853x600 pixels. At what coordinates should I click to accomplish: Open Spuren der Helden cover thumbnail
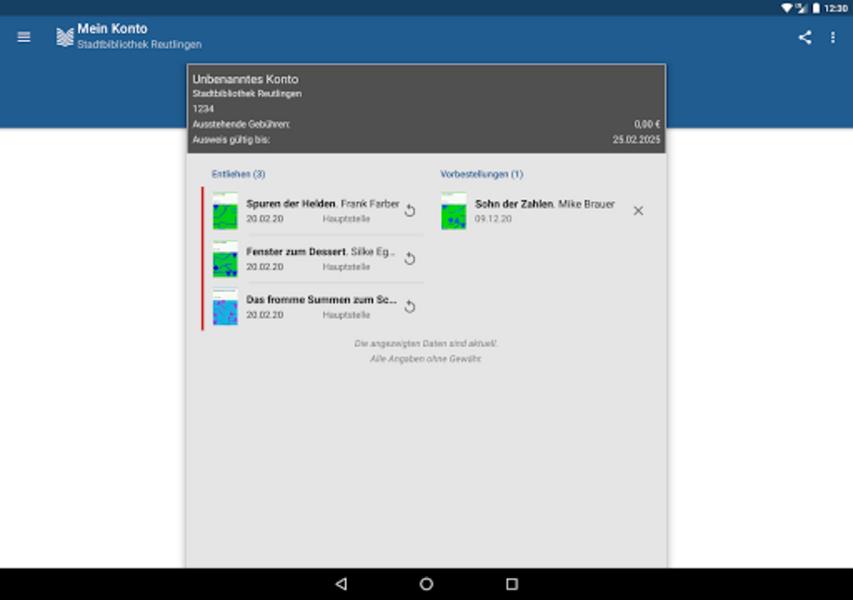point(225,211)
